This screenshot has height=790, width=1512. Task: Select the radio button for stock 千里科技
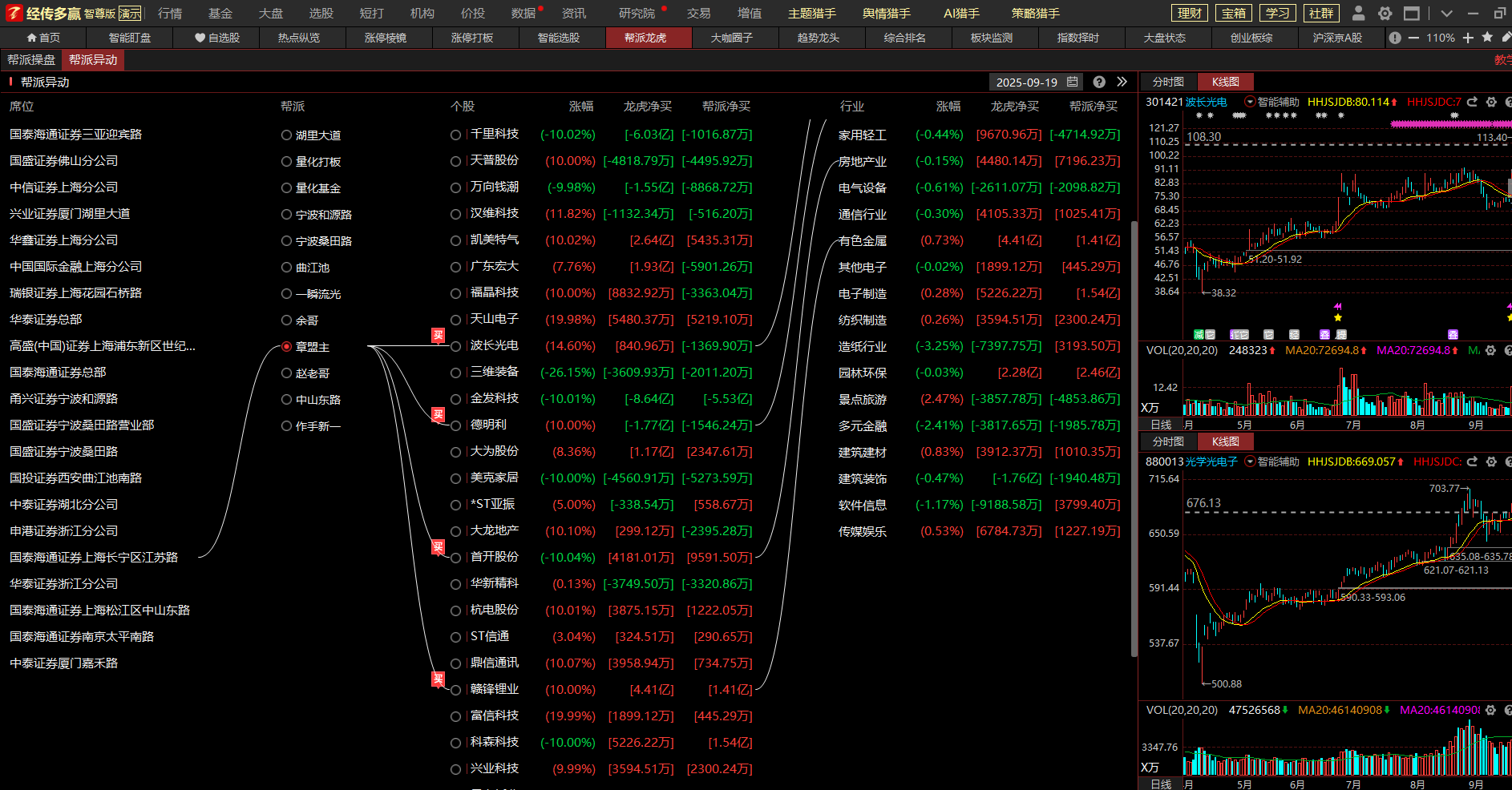[x=455, y=135]
